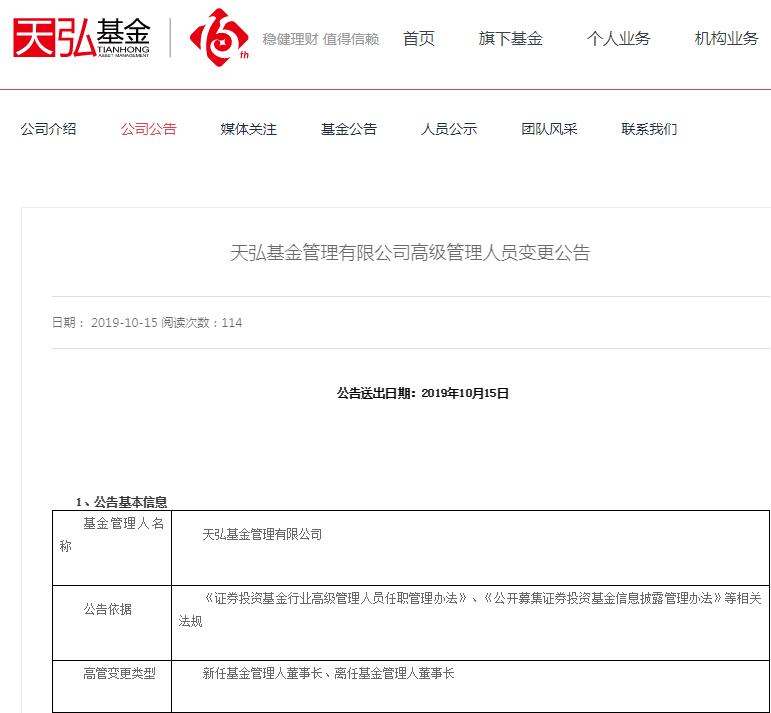The height and width of the screenshot is (713, 771).
Task: Click the slogan 稳健理财 值得信赖
Action: pos(321,39)
